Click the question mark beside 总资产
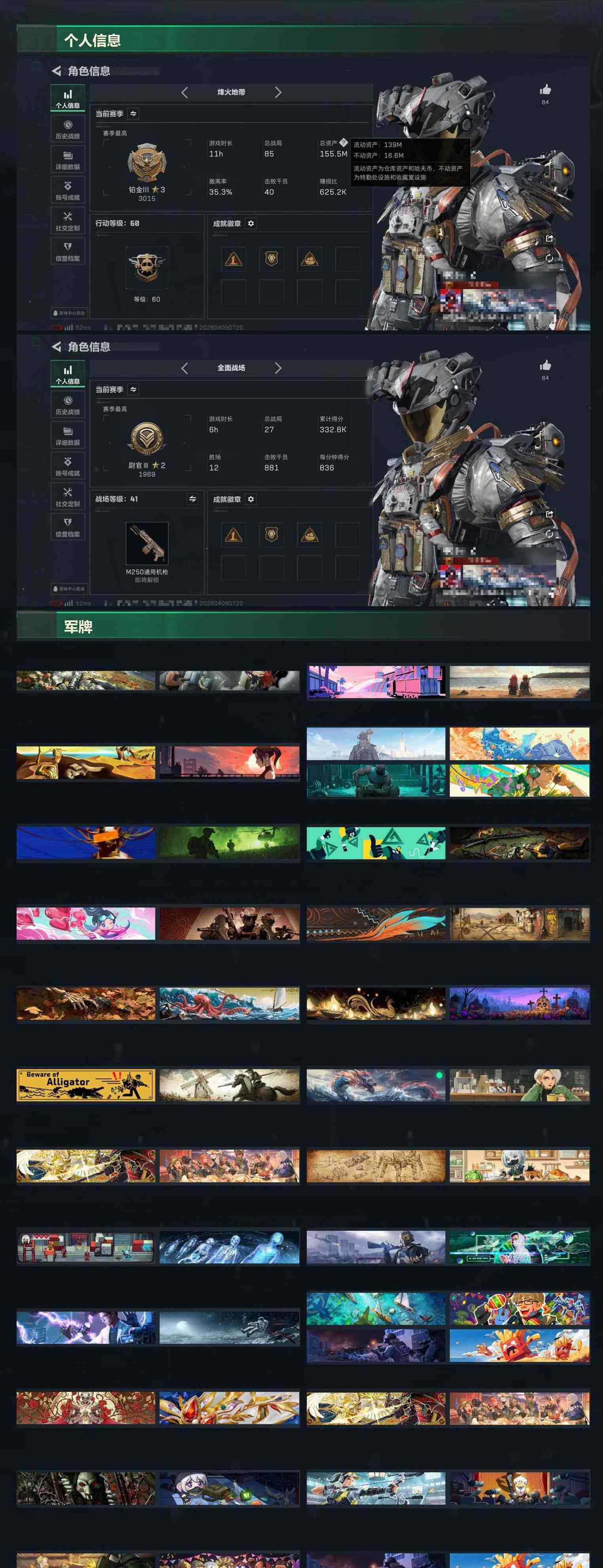The image size is (603, 1568). click(x=343, y=142)
